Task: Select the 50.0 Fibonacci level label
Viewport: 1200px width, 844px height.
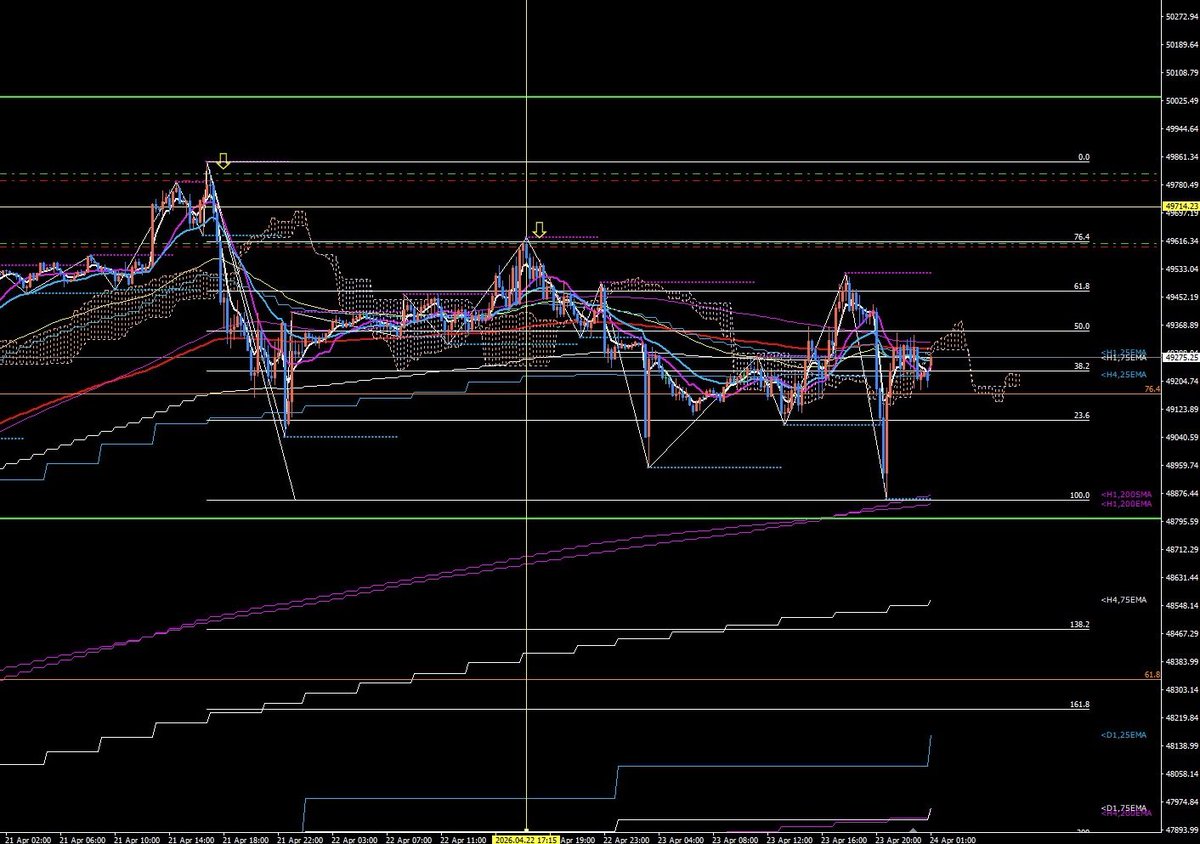Action: click(1081, 326)
